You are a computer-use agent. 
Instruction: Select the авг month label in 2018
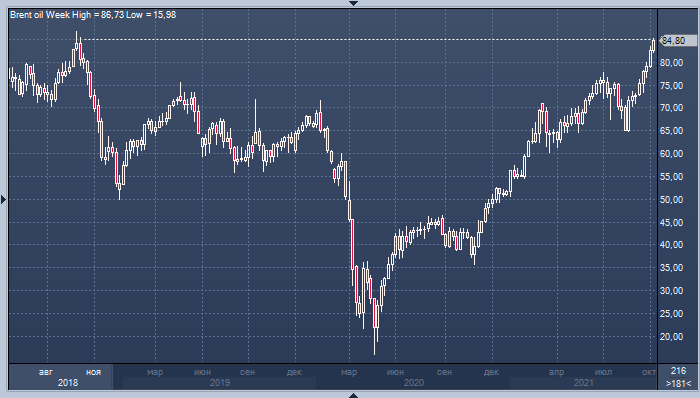pyautogui.click(x=46, y=372)
